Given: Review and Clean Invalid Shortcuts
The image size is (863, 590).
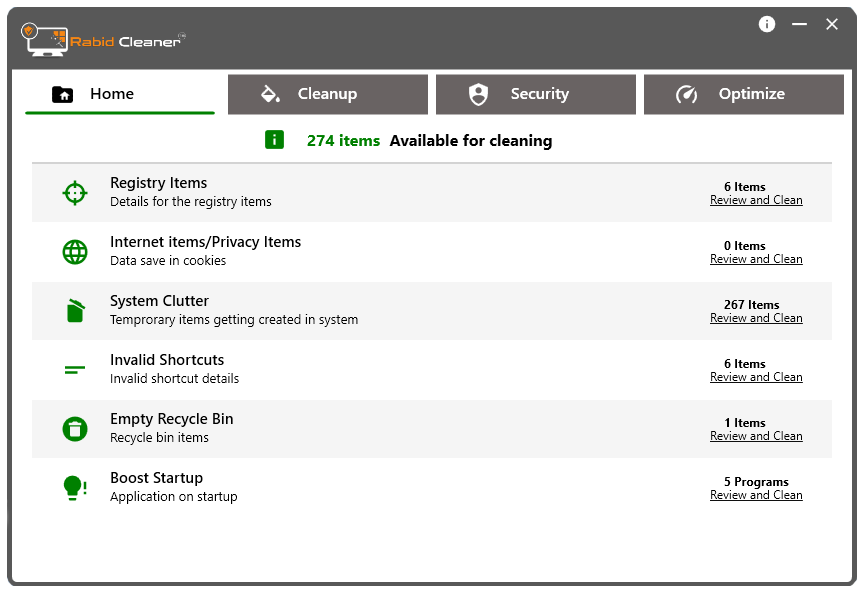Looking at the screenshot, I should click(x=756, y=376).
